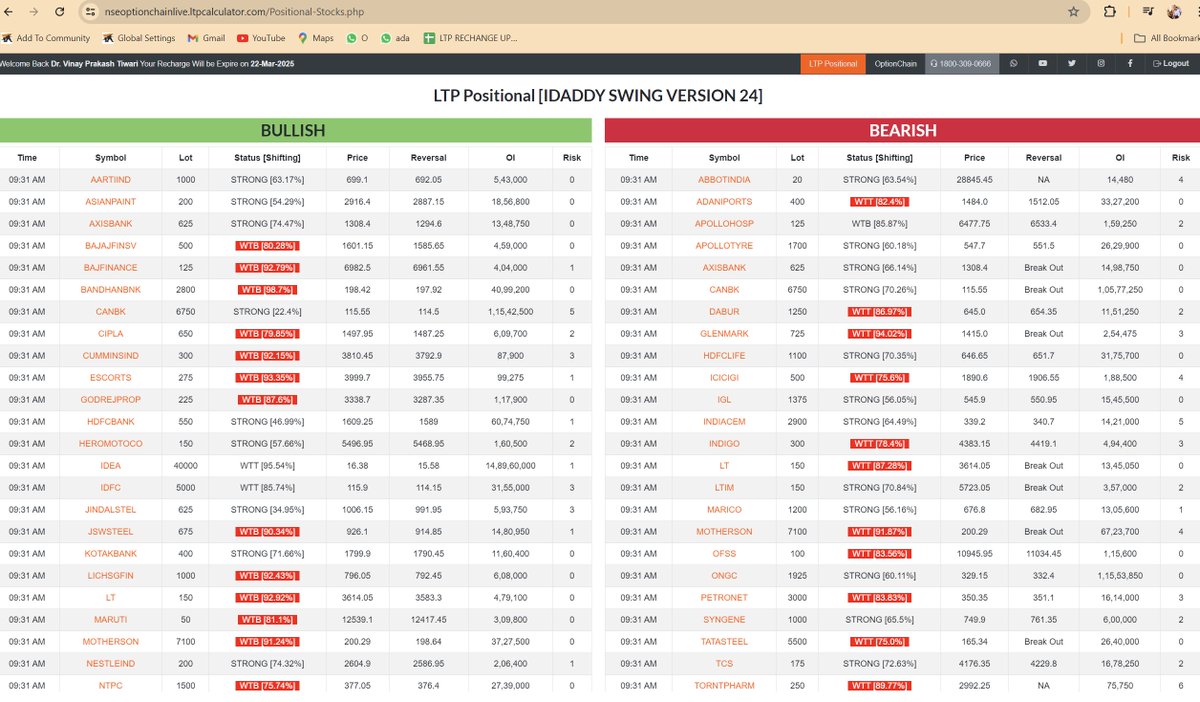Open the Maps bookmark

pos(315,38)
